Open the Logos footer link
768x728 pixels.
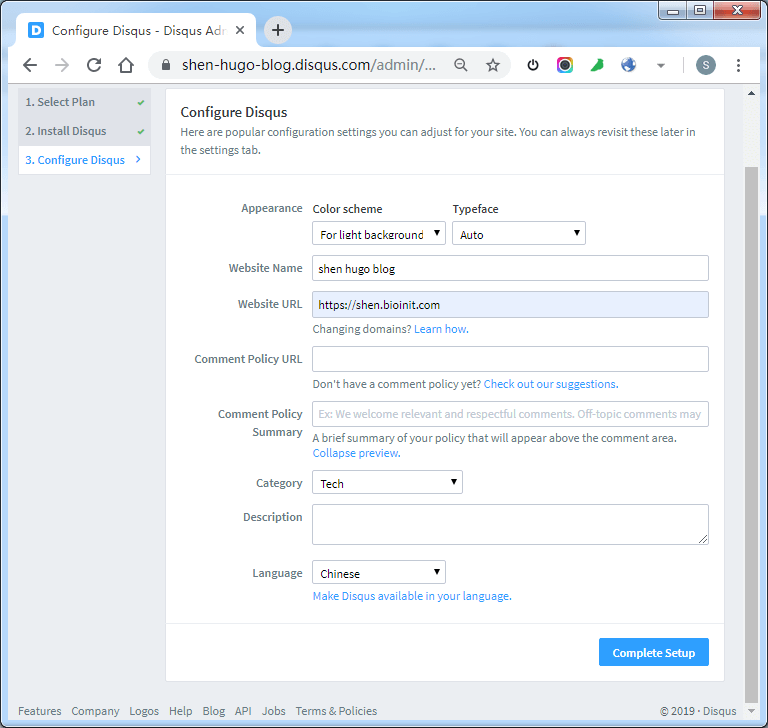click(x=144, y=711)
